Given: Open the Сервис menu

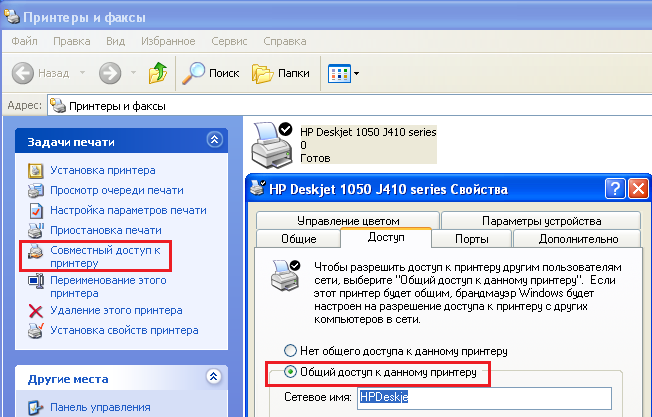Looking at the screenshot, I should tap(229, 41).
